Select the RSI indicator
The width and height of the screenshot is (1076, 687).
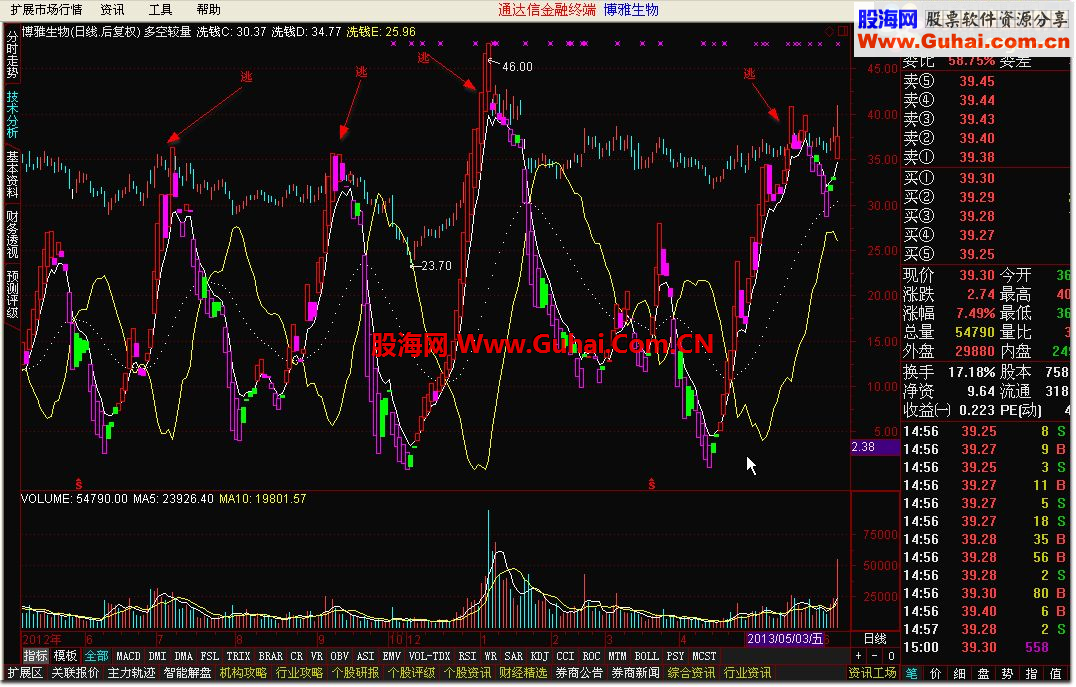[x=467, y=656]
